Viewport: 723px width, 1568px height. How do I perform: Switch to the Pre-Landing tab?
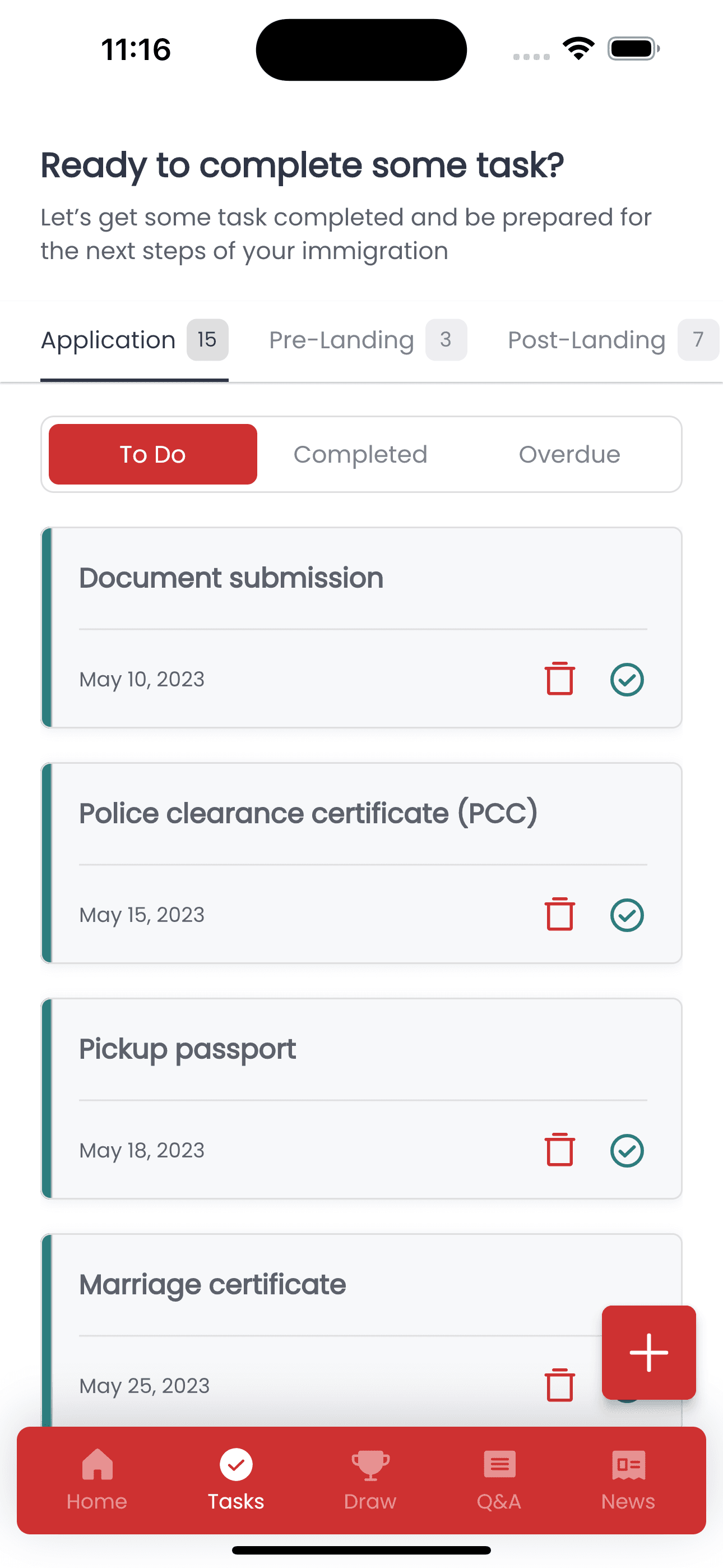point(368,340)
